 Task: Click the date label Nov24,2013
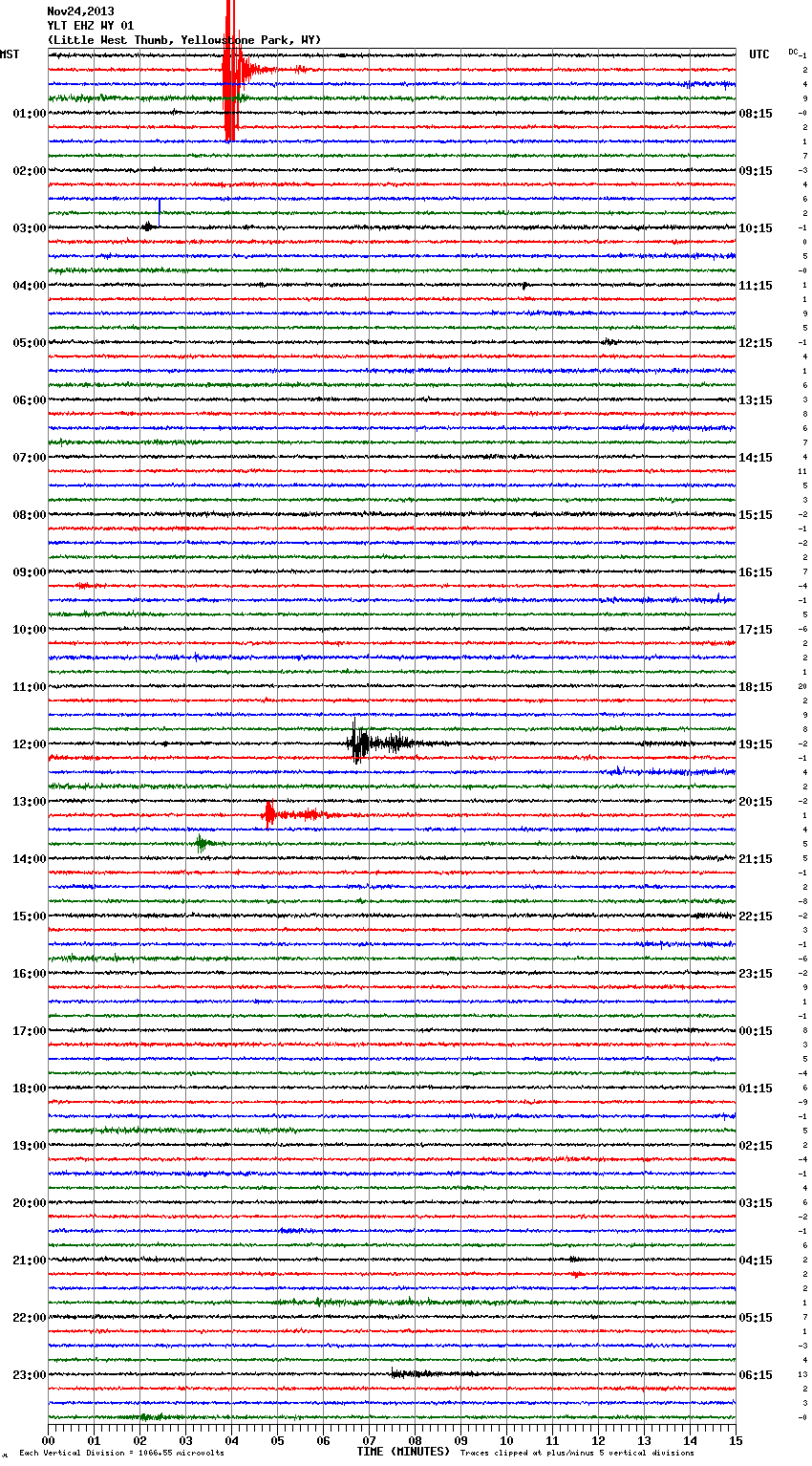(x=80, y=11)
